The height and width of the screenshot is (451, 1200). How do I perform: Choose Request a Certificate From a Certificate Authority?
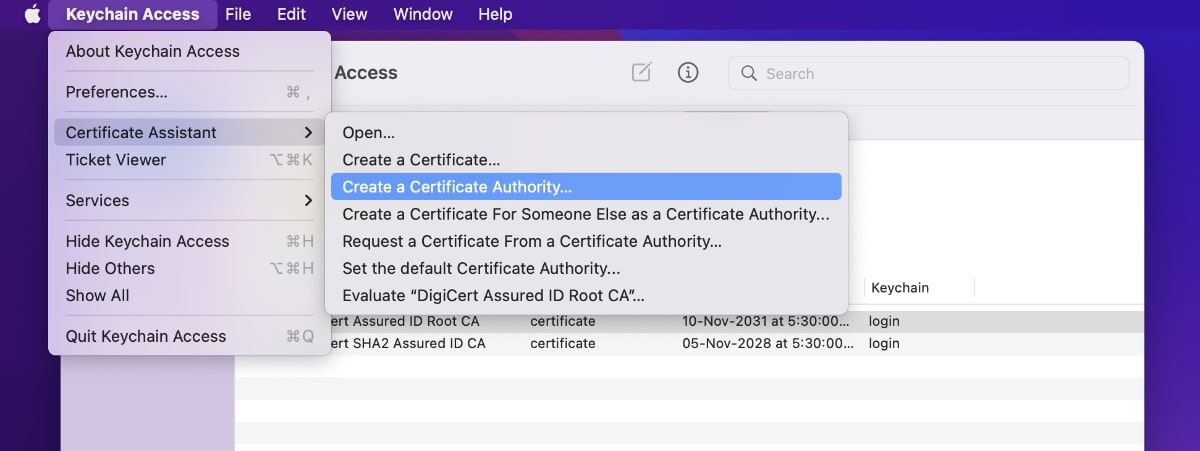[532, 241]
